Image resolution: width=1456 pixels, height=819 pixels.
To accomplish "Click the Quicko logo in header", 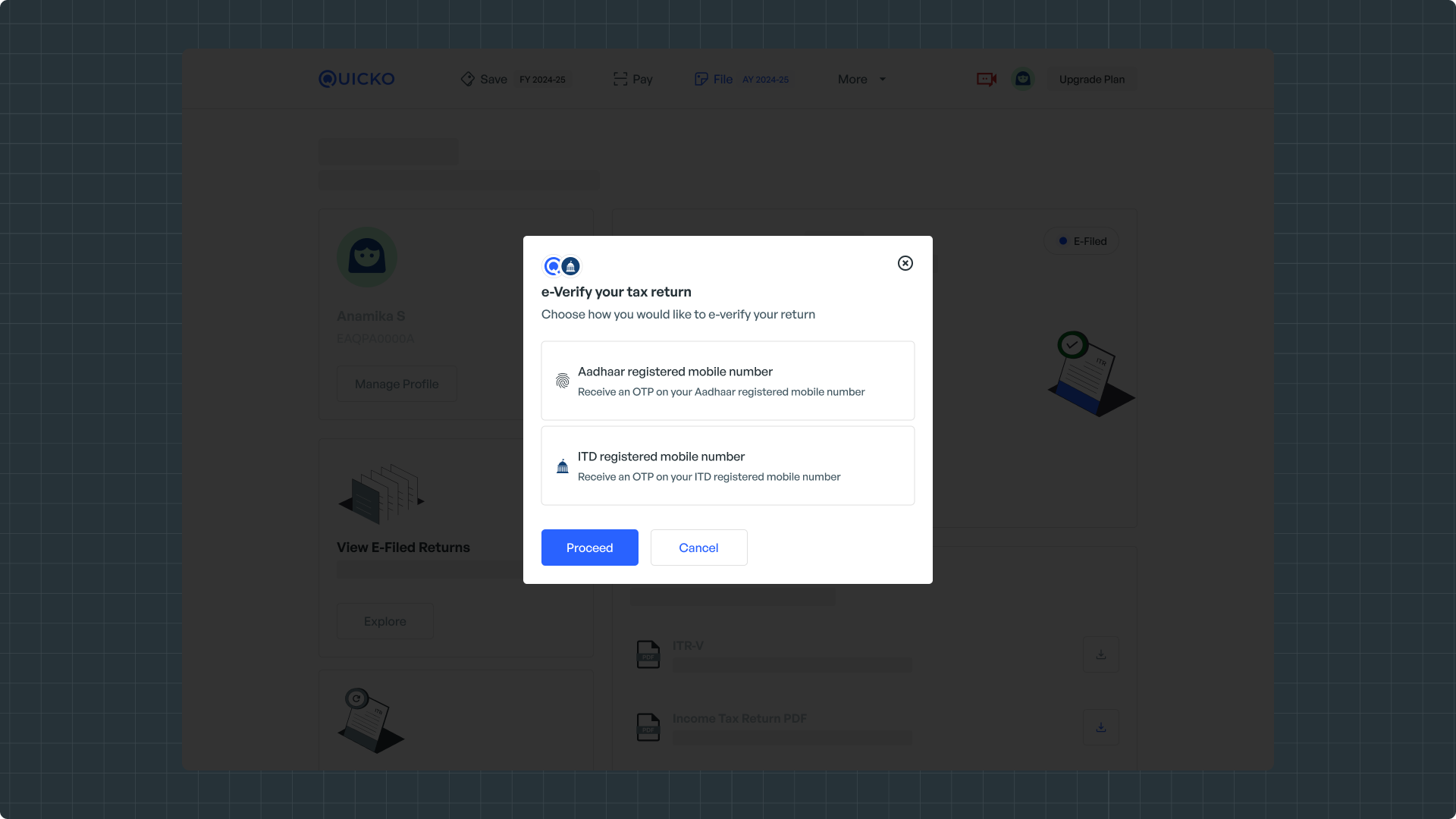I will tap(356, 79).
